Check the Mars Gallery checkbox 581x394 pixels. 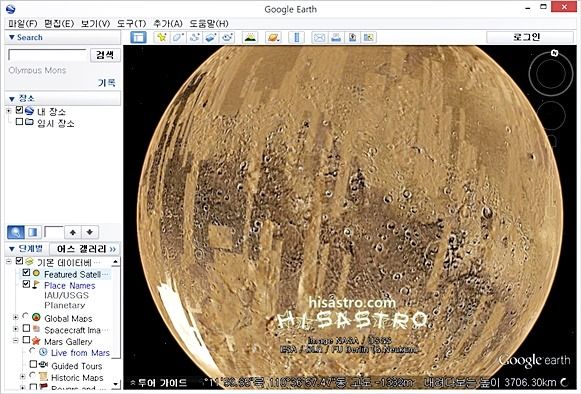[26, 340]
